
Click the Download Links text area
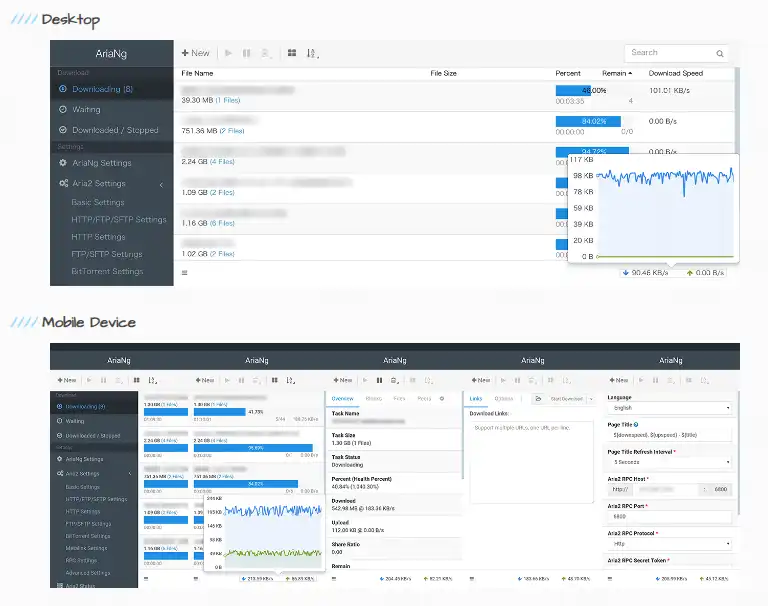tap(532, 462)
